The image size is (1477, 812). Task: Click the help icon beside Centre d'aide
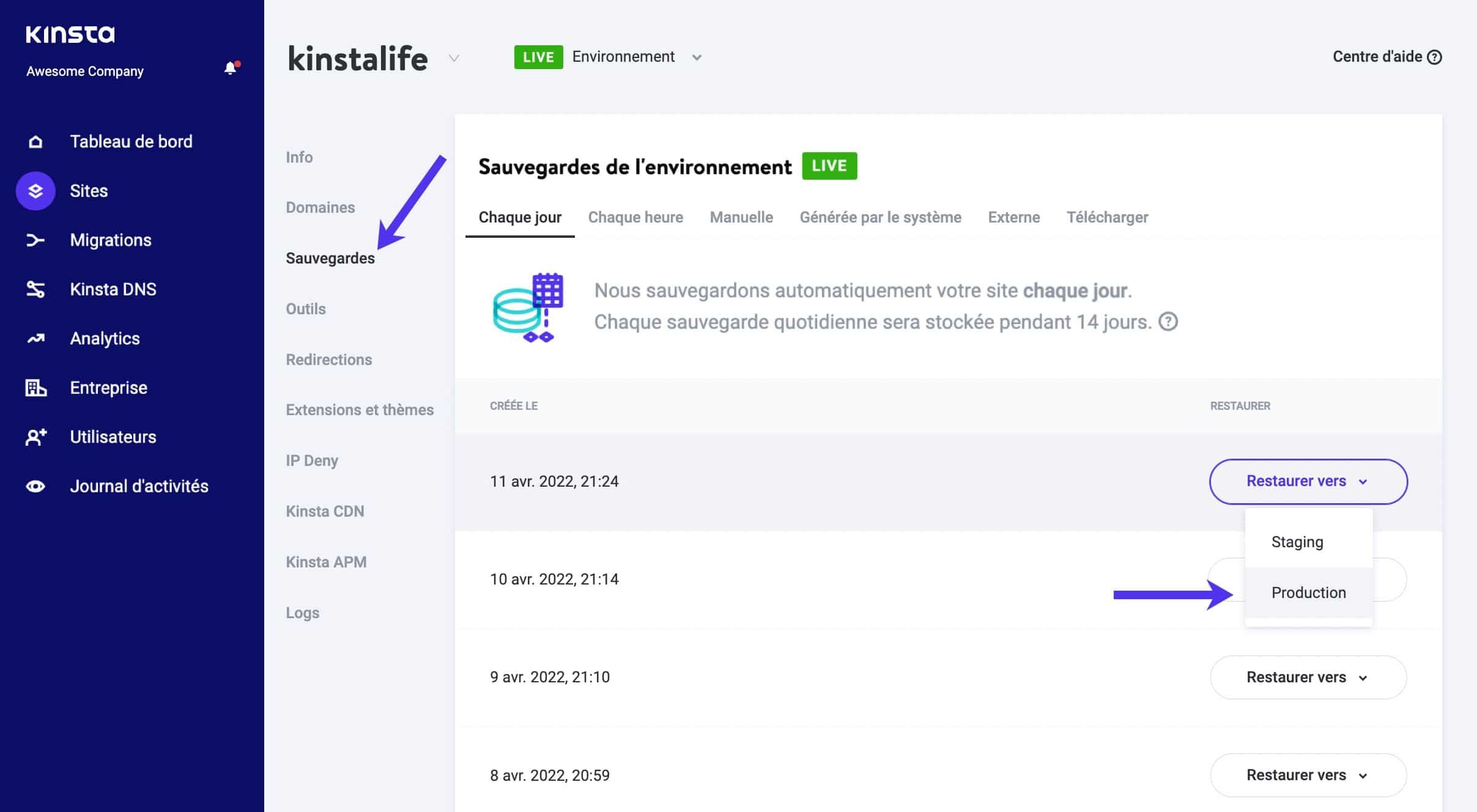1434,57
